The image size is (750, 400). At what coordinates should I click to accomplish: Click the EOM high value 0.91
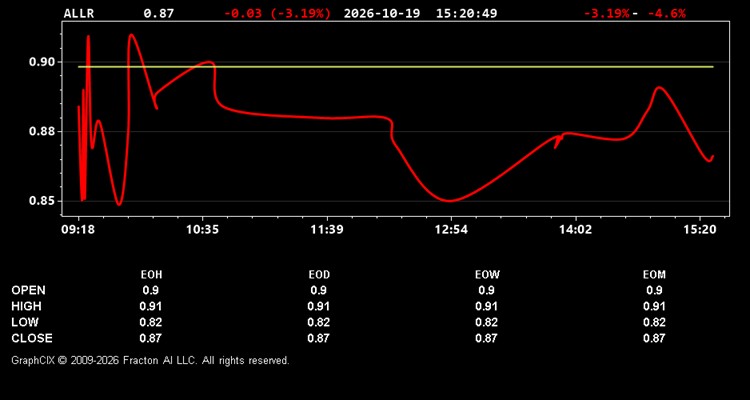654,306
